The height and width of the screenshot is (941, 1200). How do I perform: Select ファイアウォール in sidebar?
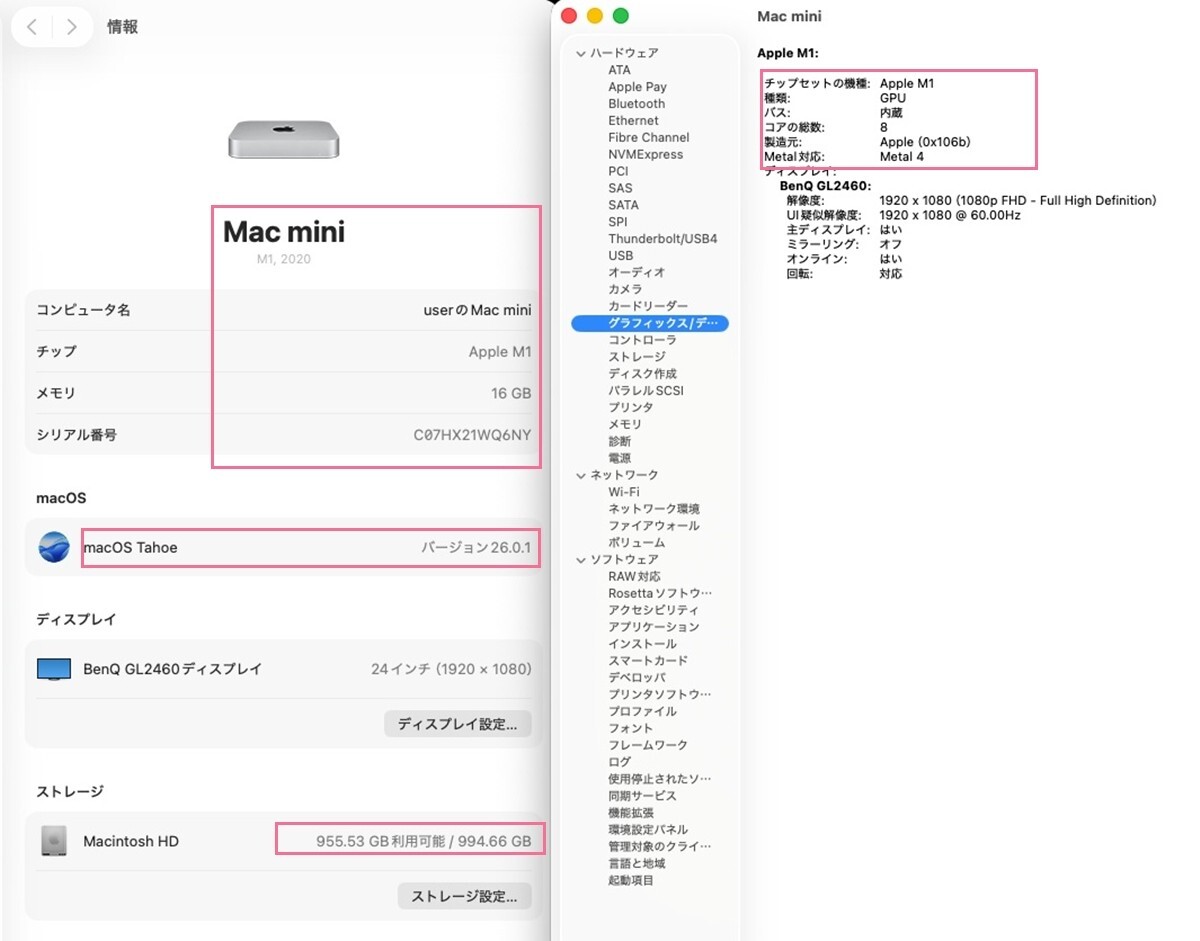[x=654, y=526]
